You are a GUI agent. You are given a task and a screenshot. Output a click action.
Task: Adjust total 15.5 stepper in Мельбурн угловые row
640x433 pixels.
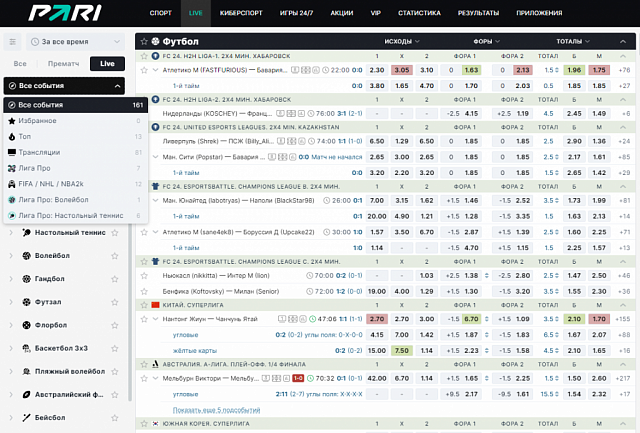point(556,394)
